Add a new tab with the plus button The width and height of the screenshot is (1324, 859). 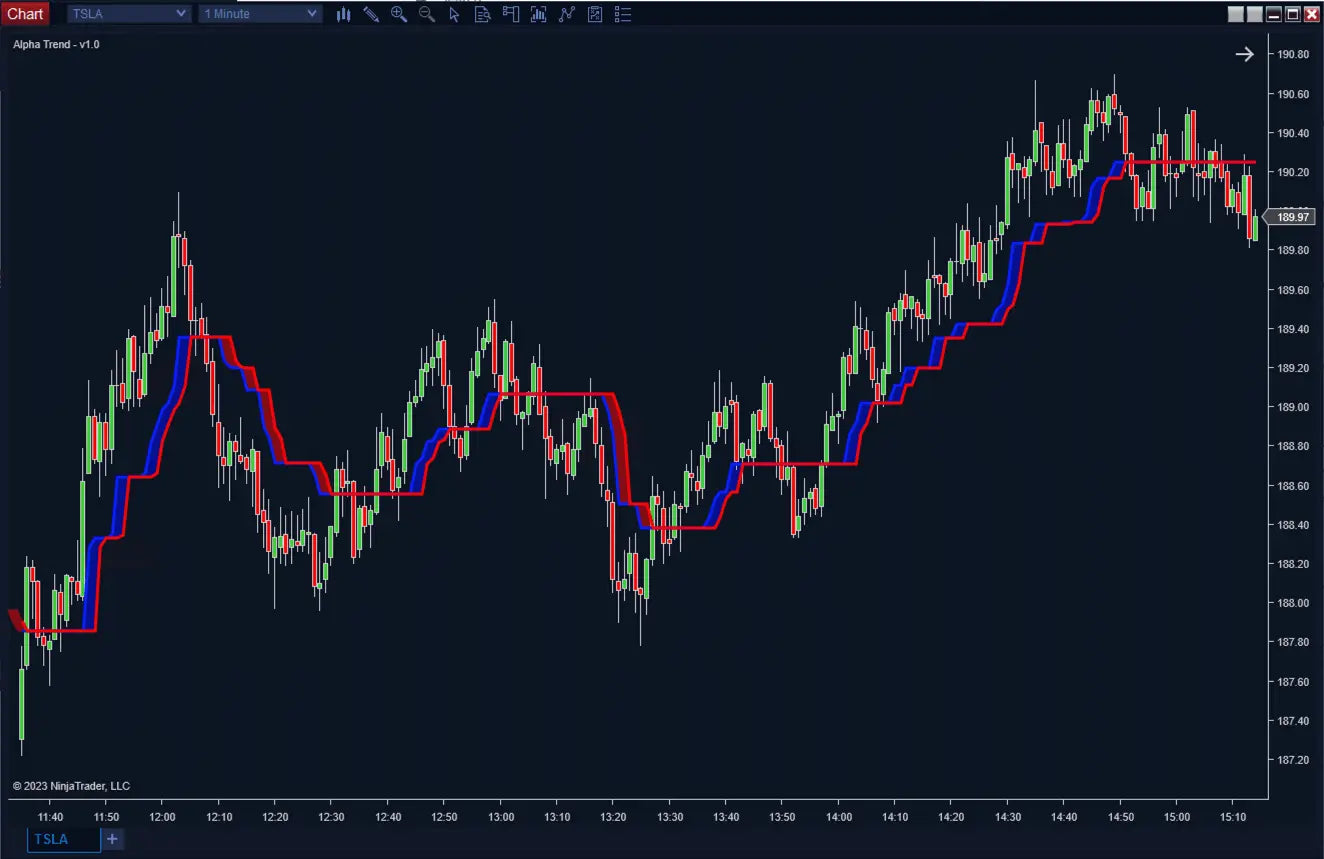[x=111, y=839]
